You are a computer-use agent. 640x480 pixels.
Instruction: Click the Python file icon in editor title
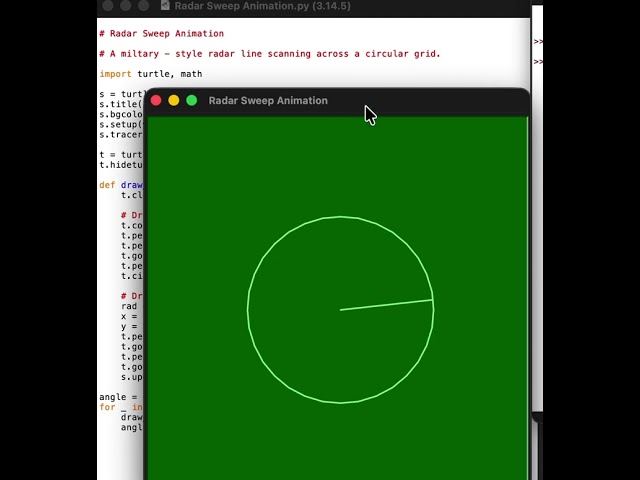tap(165, 5)
